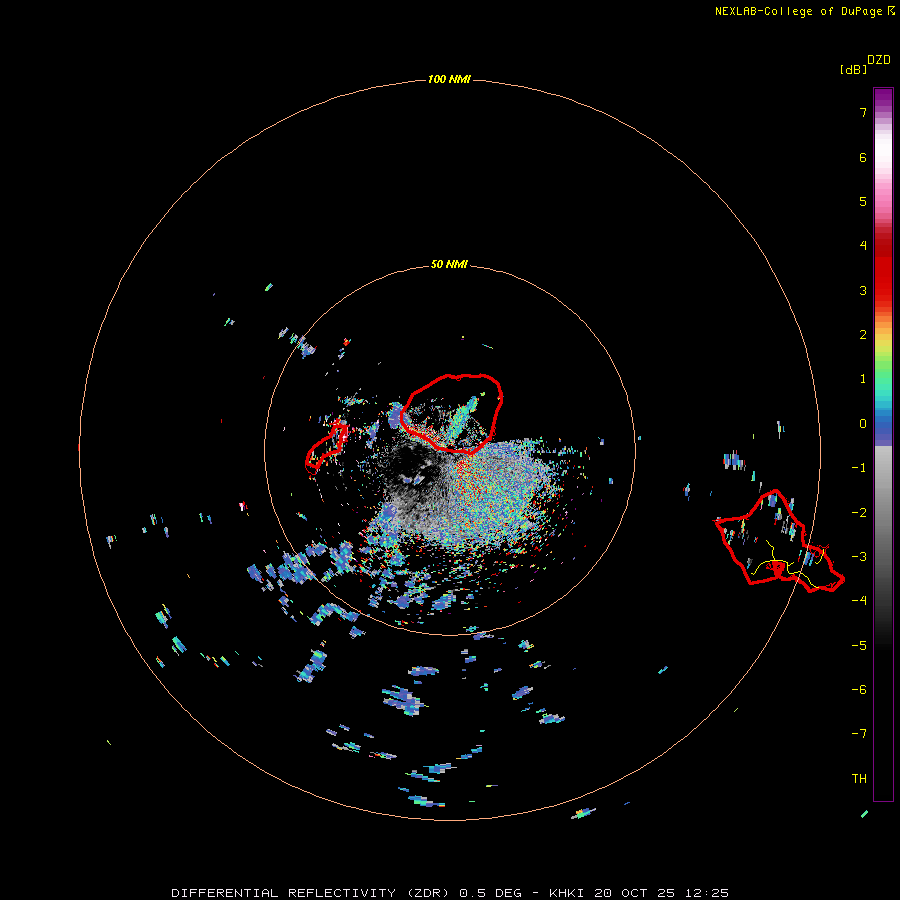Screen dimensions: 900x900
Task: Click the KHKI 20 OCT 25 12:25 timestamp
Action: [x=639, y=893]
